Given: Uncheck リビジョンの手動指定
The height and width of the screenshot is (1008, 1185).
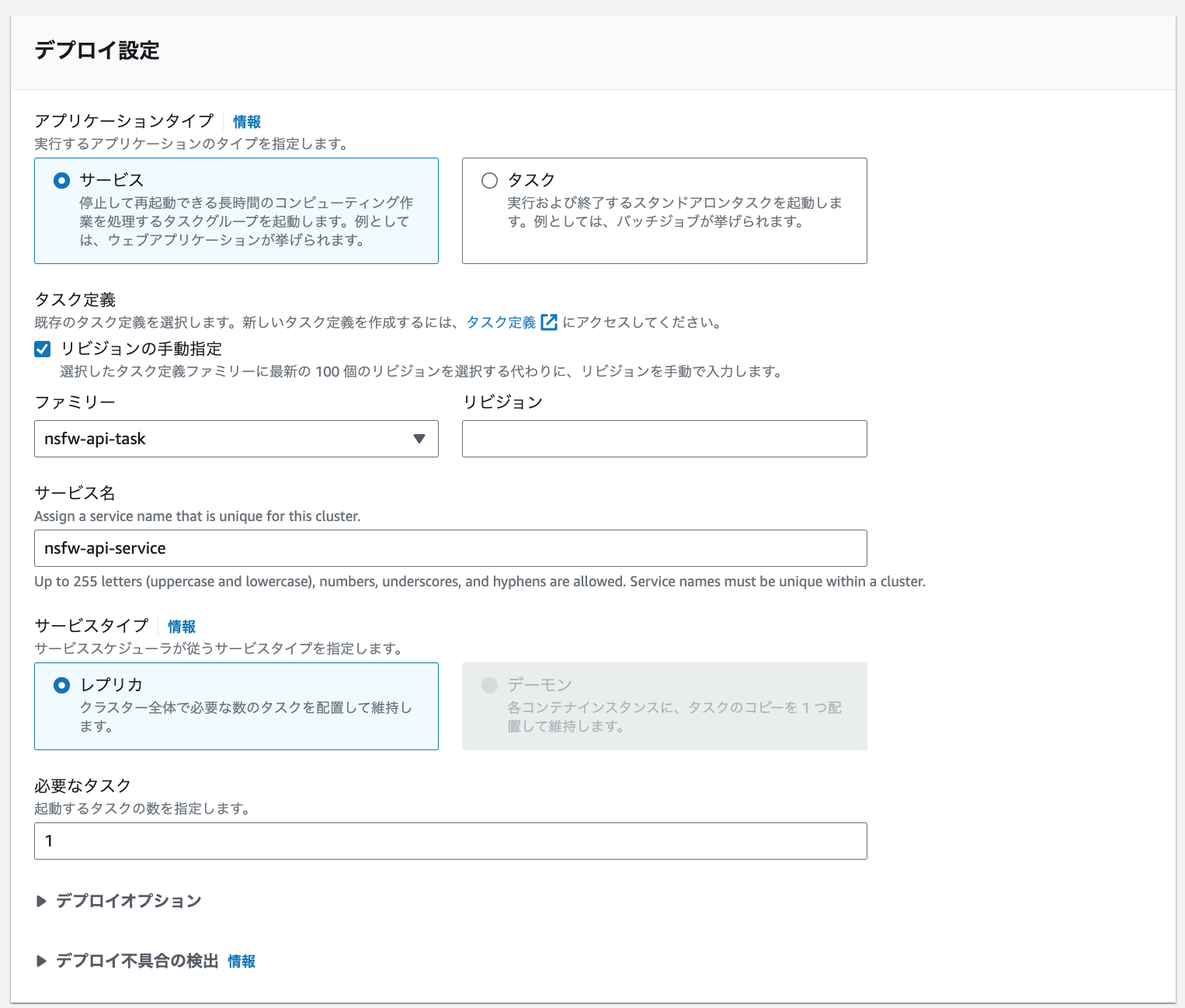Looking at the screenshot, I should pos(41,349).
